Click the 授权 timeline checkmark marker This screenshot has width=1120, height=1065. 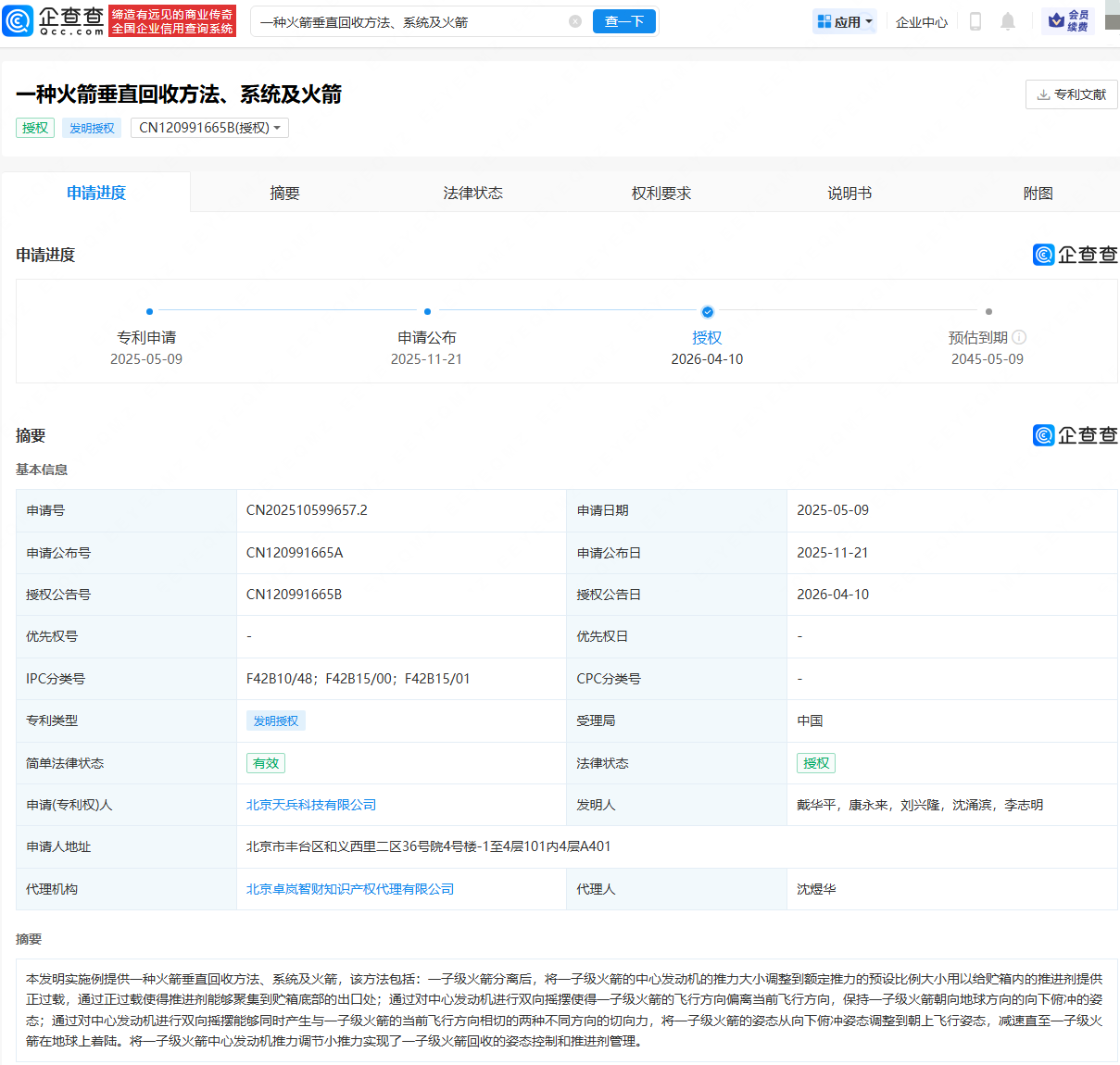point(708,312)
